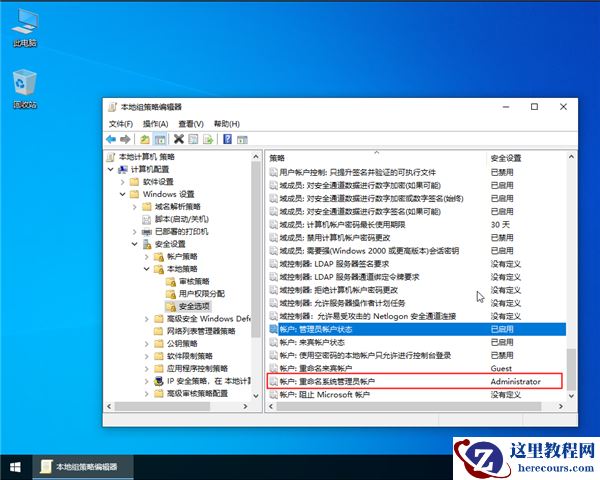Expand the 已部署的打印机 node
600x480 pixels.
(135, 232)
